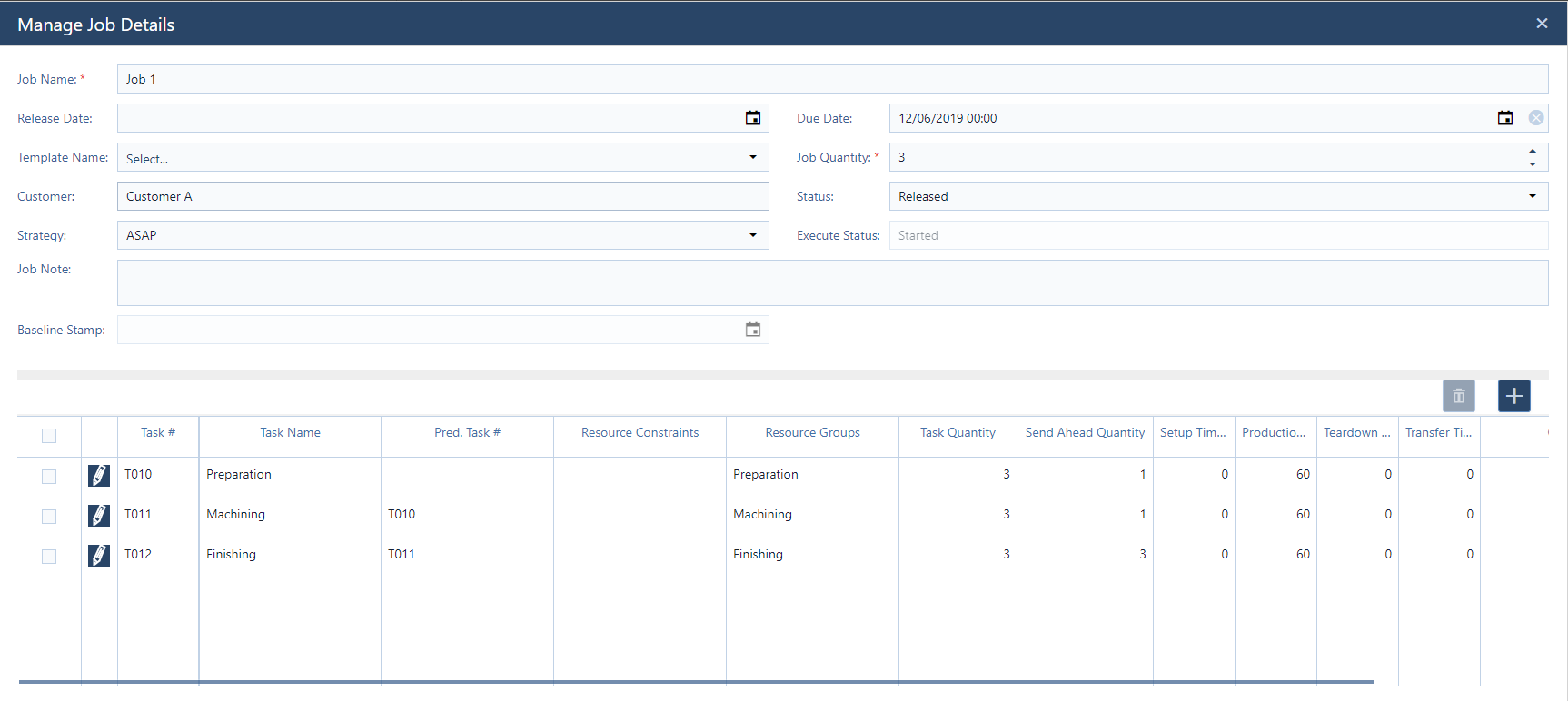
Task: Add a new task with plus button
Action: pyautogui.click(x=1514, y=396)
